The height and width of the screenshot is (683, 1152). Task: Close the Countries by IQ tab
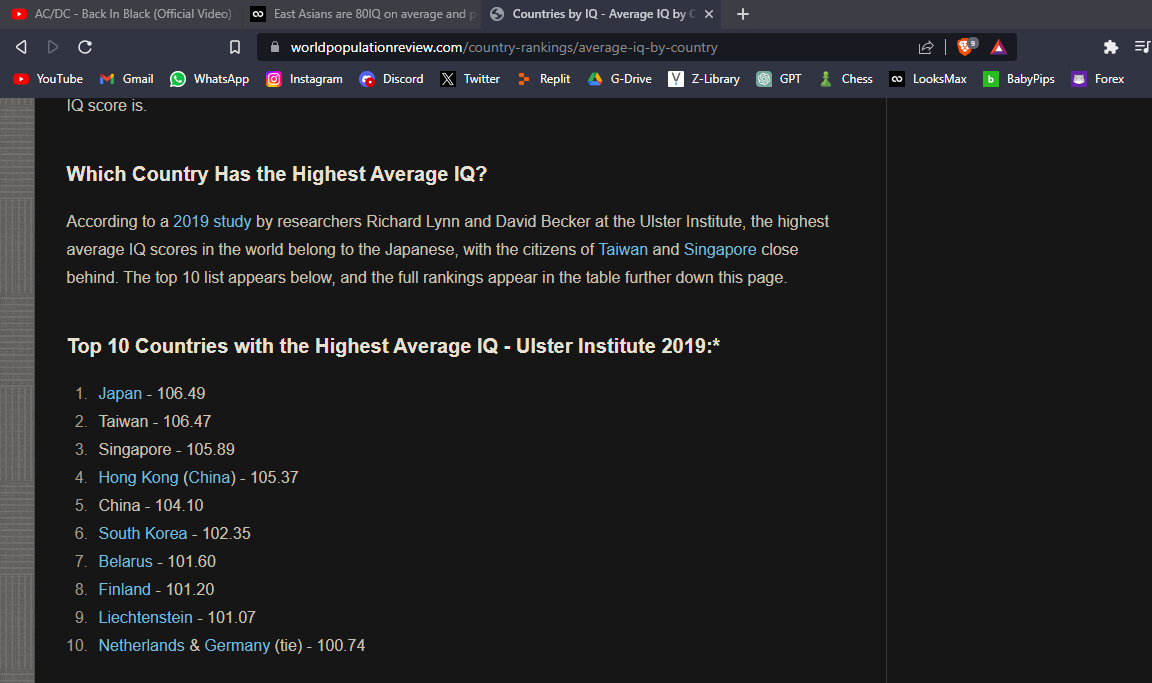point(709,14)
